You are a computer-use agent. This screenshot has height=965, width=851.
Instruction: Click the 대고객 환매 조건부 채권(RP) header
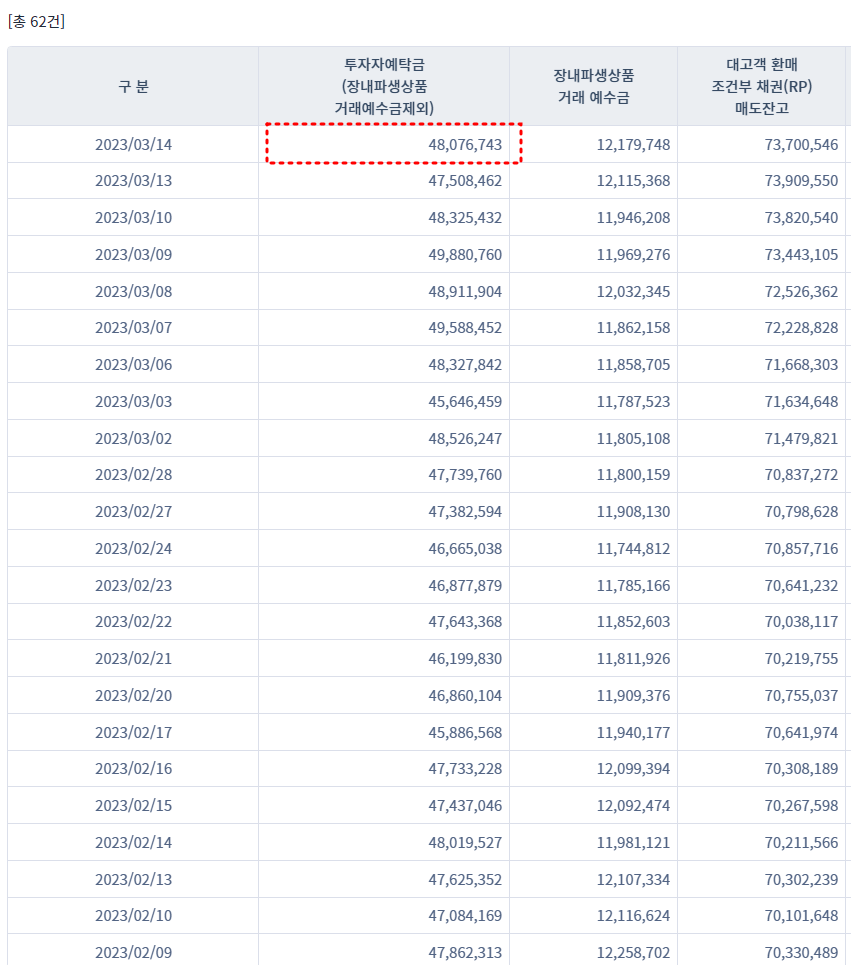761,86
